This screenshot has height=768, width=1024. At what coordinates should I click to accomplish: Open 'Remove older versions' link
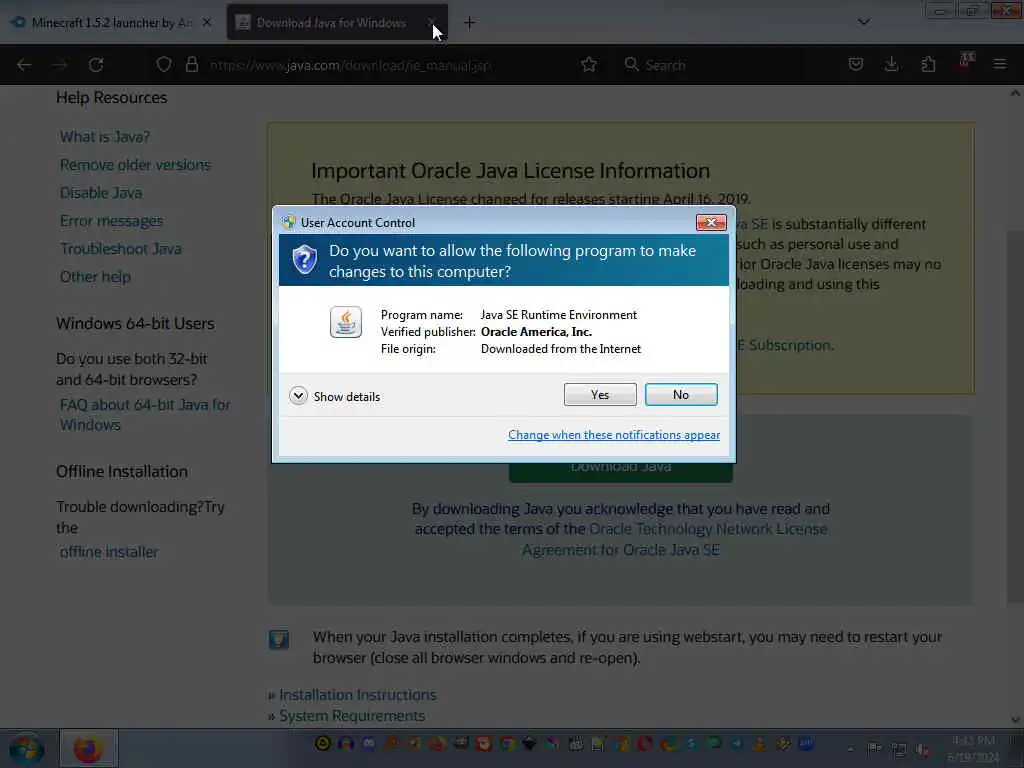[135, 165]
